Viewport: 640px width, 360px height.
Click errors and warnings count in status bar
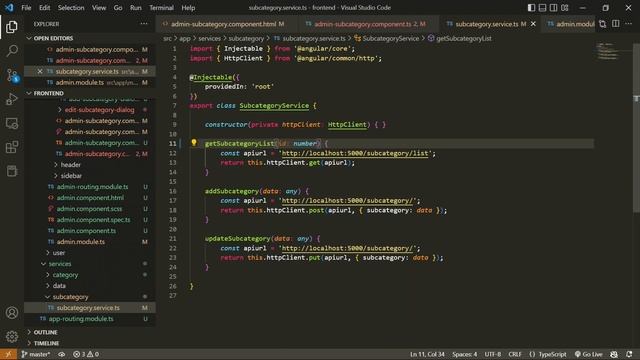[86, 354]
